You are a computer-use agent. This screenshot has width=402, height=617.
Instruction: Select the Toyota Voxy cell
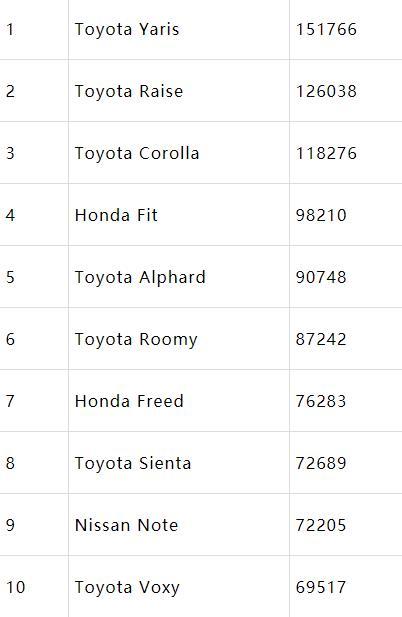point(179,587)
